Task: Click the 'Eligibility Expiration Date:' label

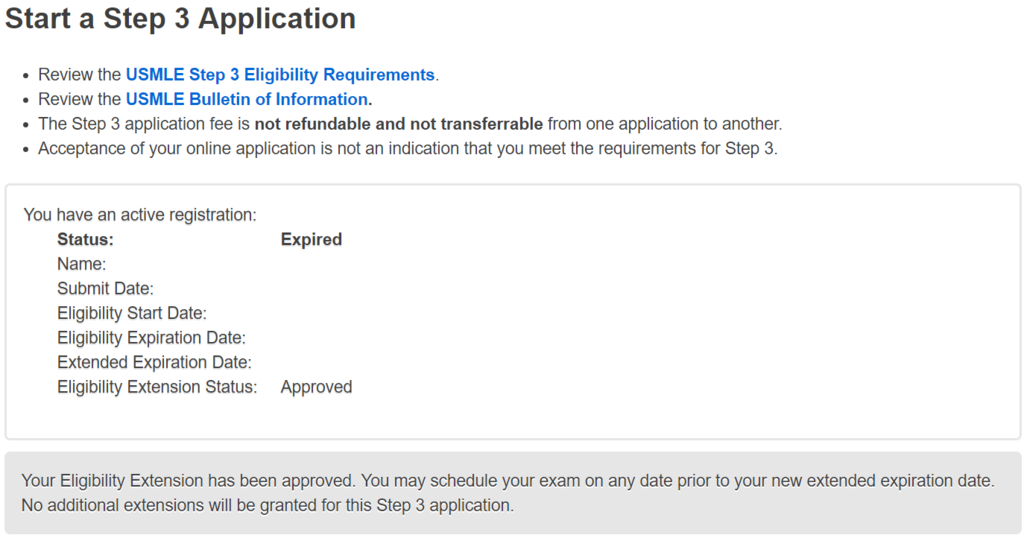Action: [151, 338]
